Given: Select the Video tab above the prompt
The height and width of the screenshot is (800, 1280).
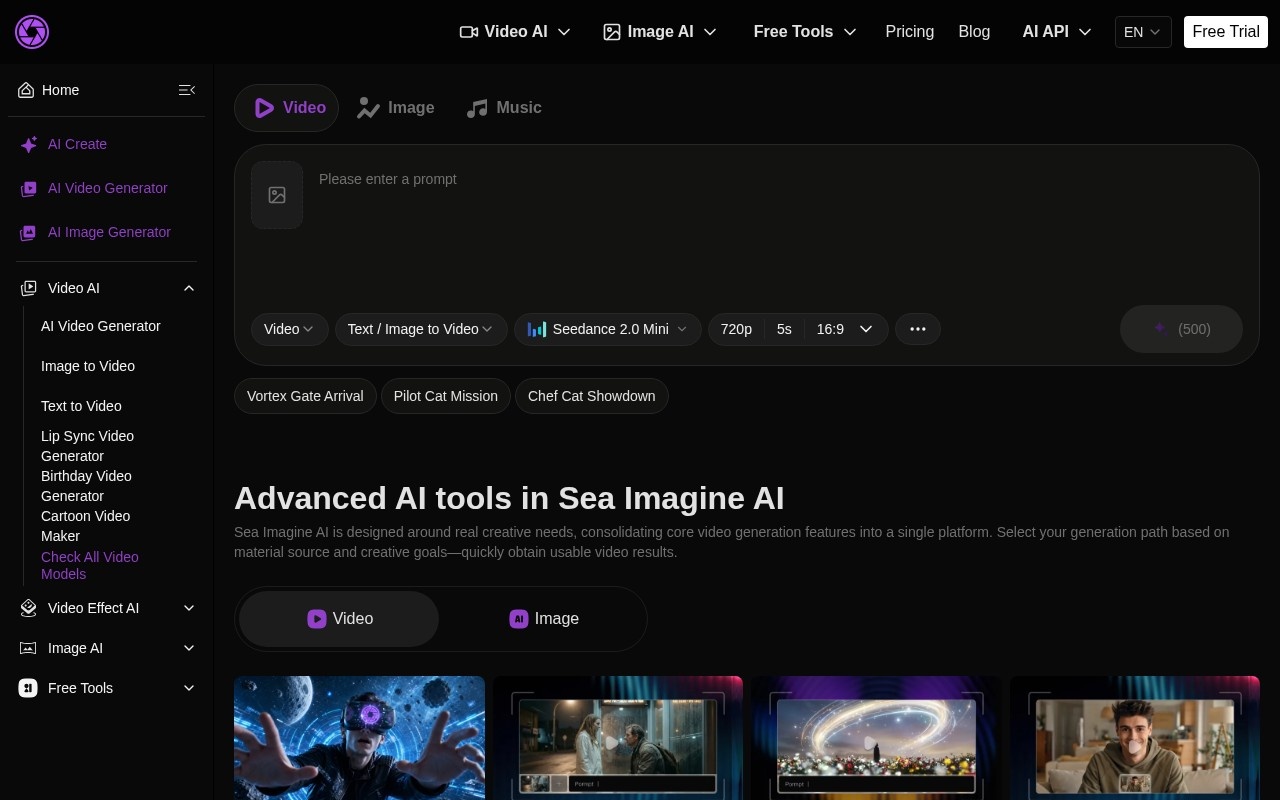Looking at the screenshot, I should pyautogui.click(x=287, y=108).
